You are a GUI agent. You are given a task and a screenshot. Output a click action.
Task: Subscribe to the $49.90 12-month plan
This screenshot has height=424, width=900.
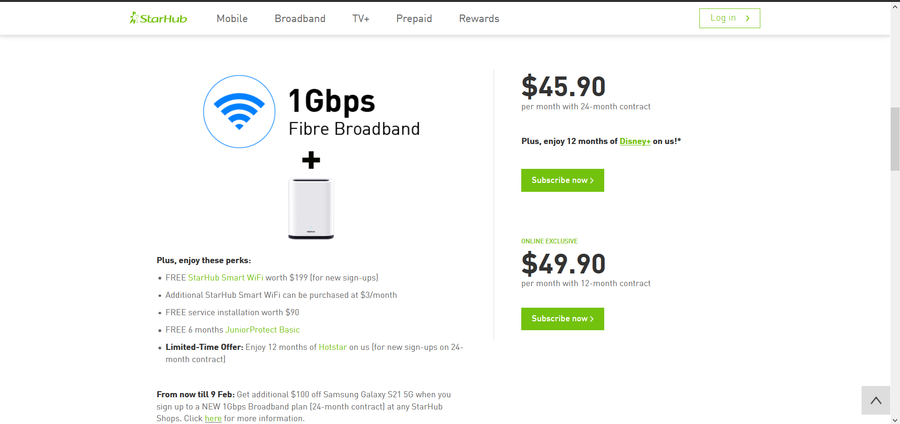[x=562, y=319]
